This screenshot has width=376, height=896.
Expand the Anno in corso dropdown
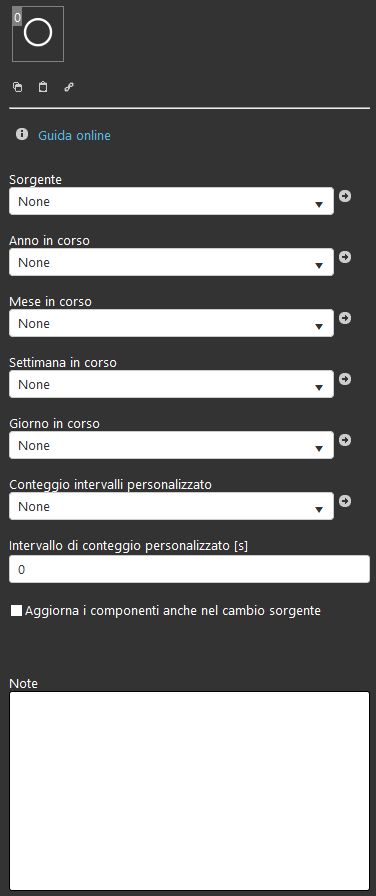pyautogui.click(x=171, y=262)
